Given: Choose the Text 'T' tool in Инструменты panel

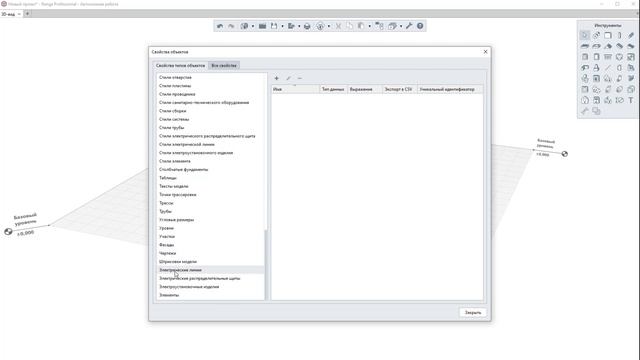Looking at the screenshot, I should (631, 100).
